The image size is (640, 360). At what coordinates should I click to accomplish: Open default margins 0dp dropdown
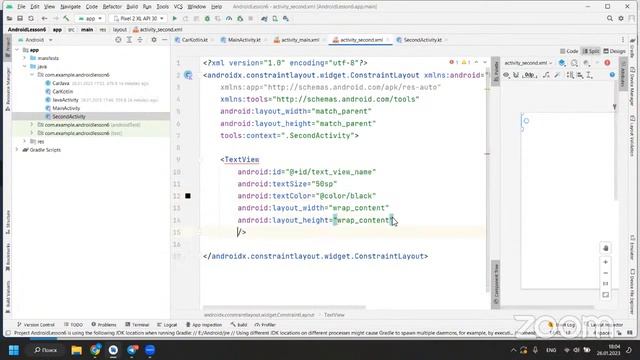(529, 75)
